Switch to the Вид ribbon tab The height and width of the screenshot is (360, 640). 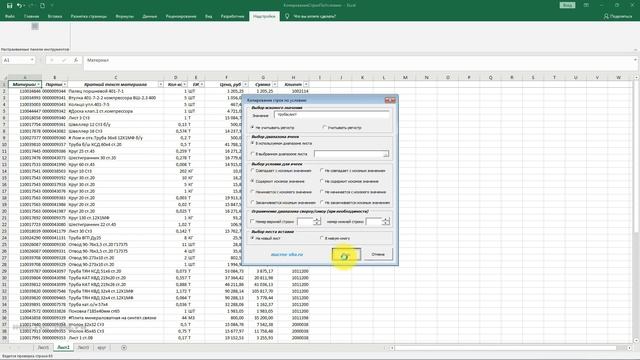coord(209,16)
